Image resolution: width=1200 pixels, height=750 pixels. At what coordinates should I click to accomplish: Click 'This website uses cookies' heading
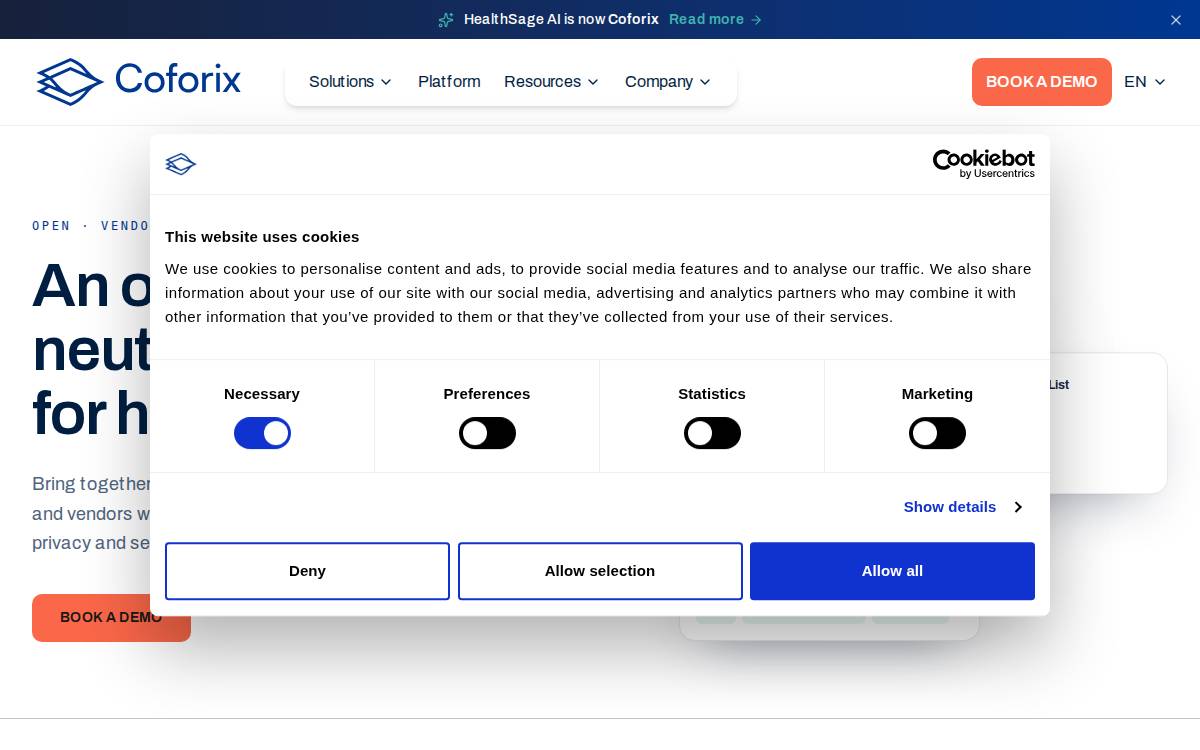[x=262, y=237]
